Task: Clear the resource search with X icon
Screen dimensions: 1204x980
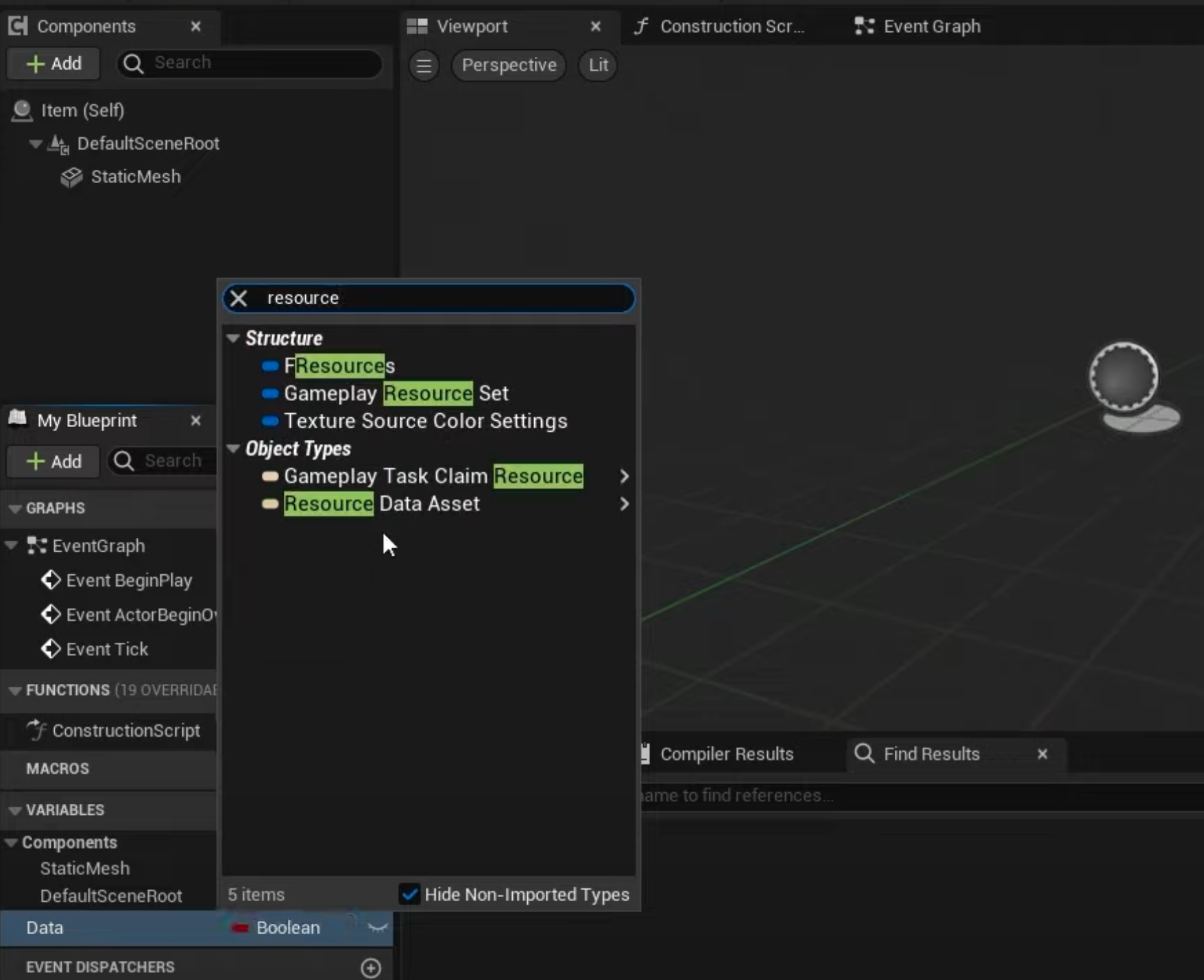Action: click(x=239, y=298)
